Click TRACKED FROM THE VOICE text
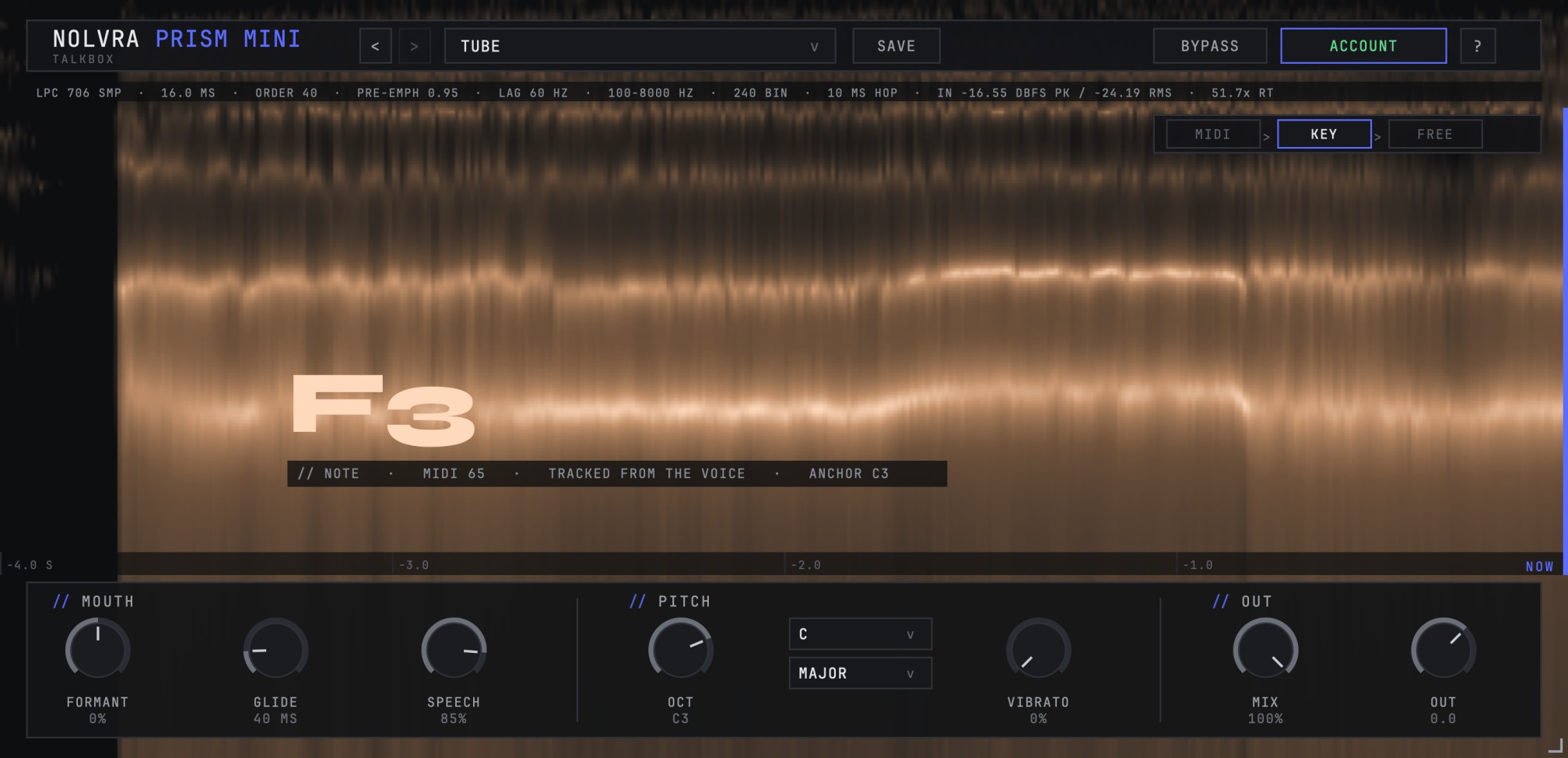 (x=647, y=473)
